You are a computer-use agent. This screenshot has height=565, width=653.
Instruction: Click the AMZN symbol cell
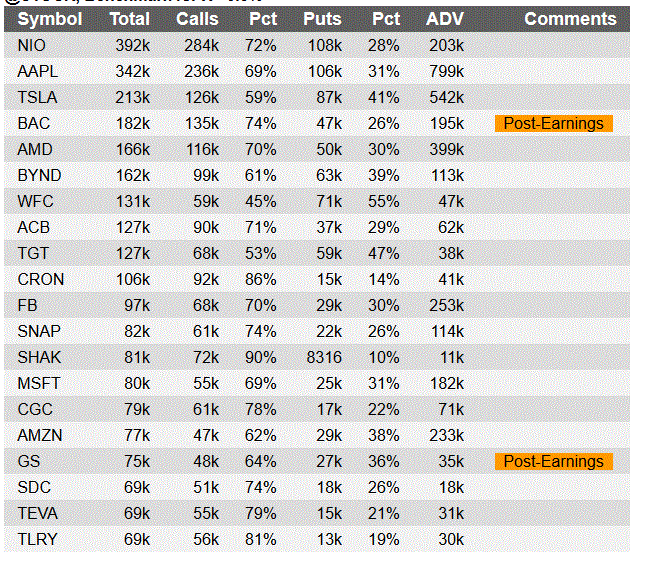point(40,436)
